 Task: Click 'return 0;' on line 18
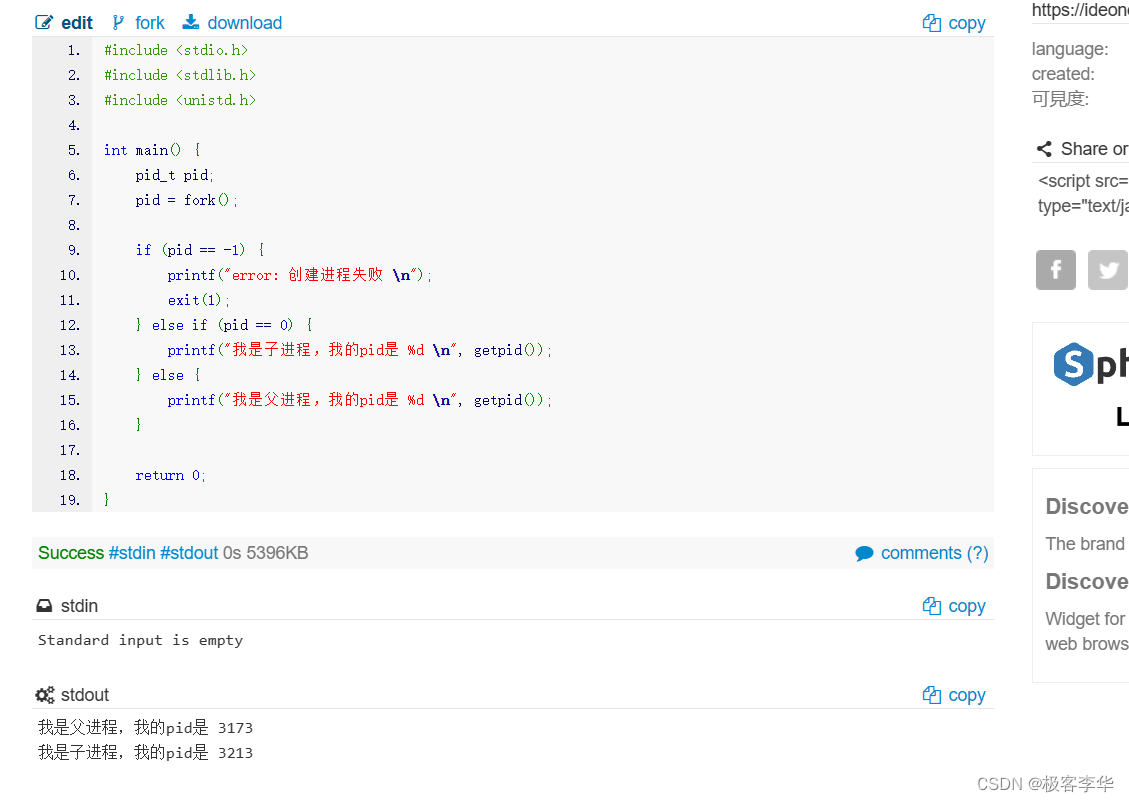[171, 475]
